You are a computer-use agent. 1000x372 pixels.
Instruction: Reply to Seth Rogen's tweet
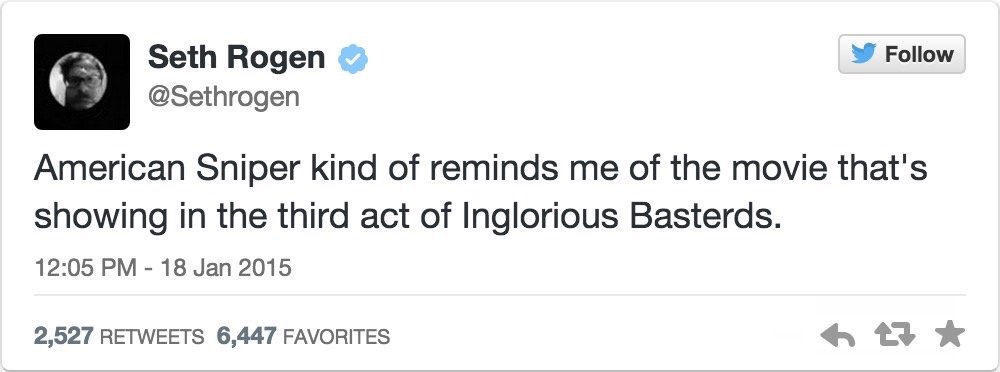point(837,335)
